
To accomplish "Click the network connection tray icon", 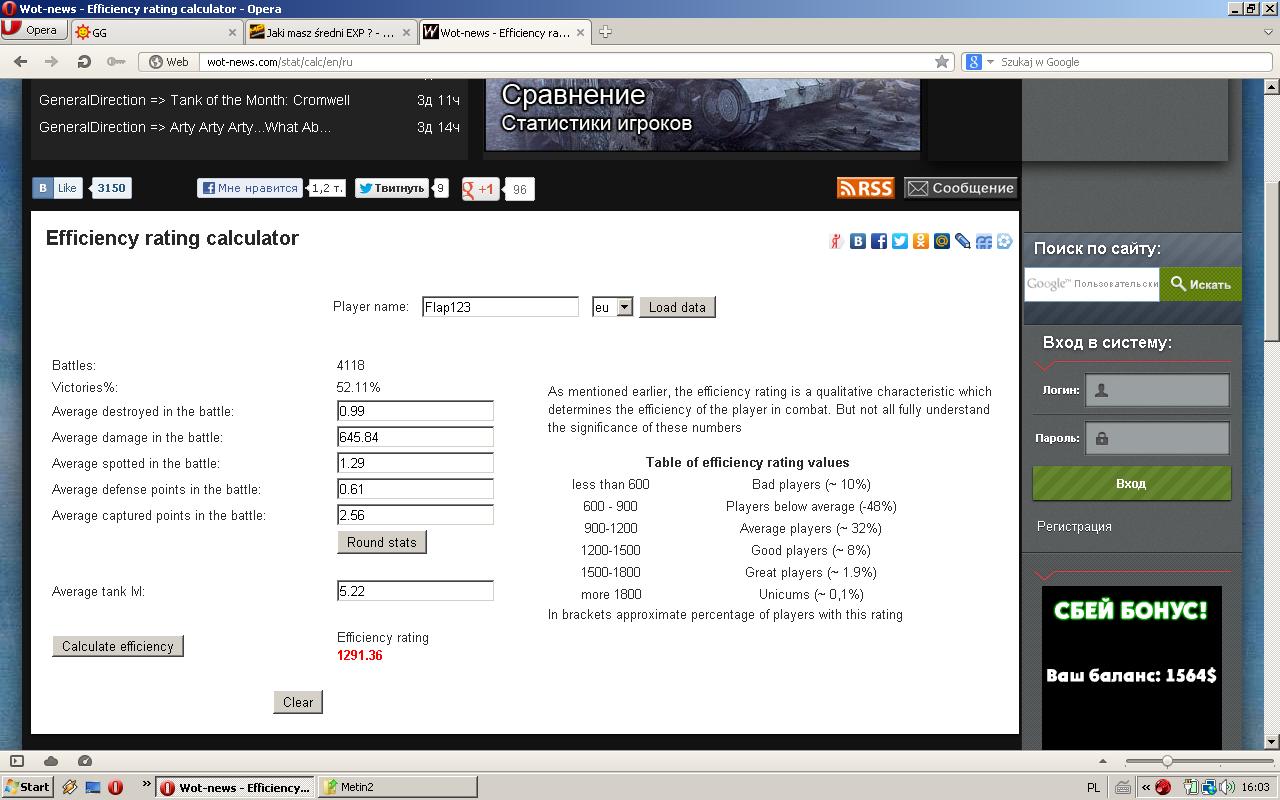I will [x=1209, y=787].
